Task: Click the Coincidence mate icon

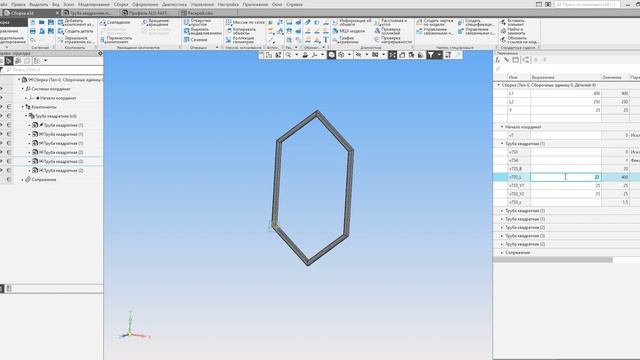Action: pos(103,22)
